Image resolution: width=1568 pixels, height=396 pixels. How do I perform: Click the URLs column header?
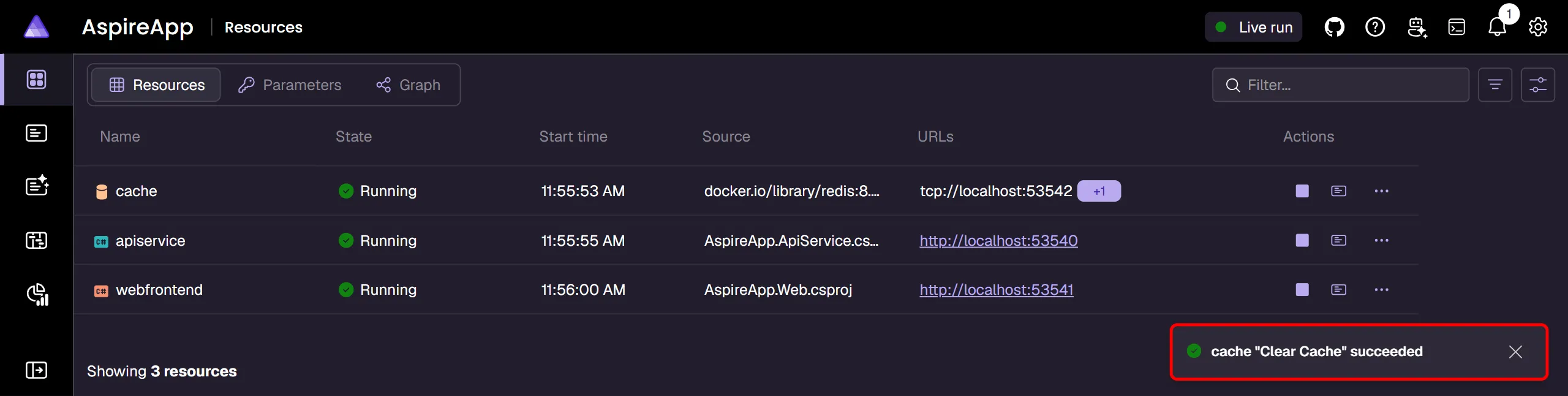point(935,137)
